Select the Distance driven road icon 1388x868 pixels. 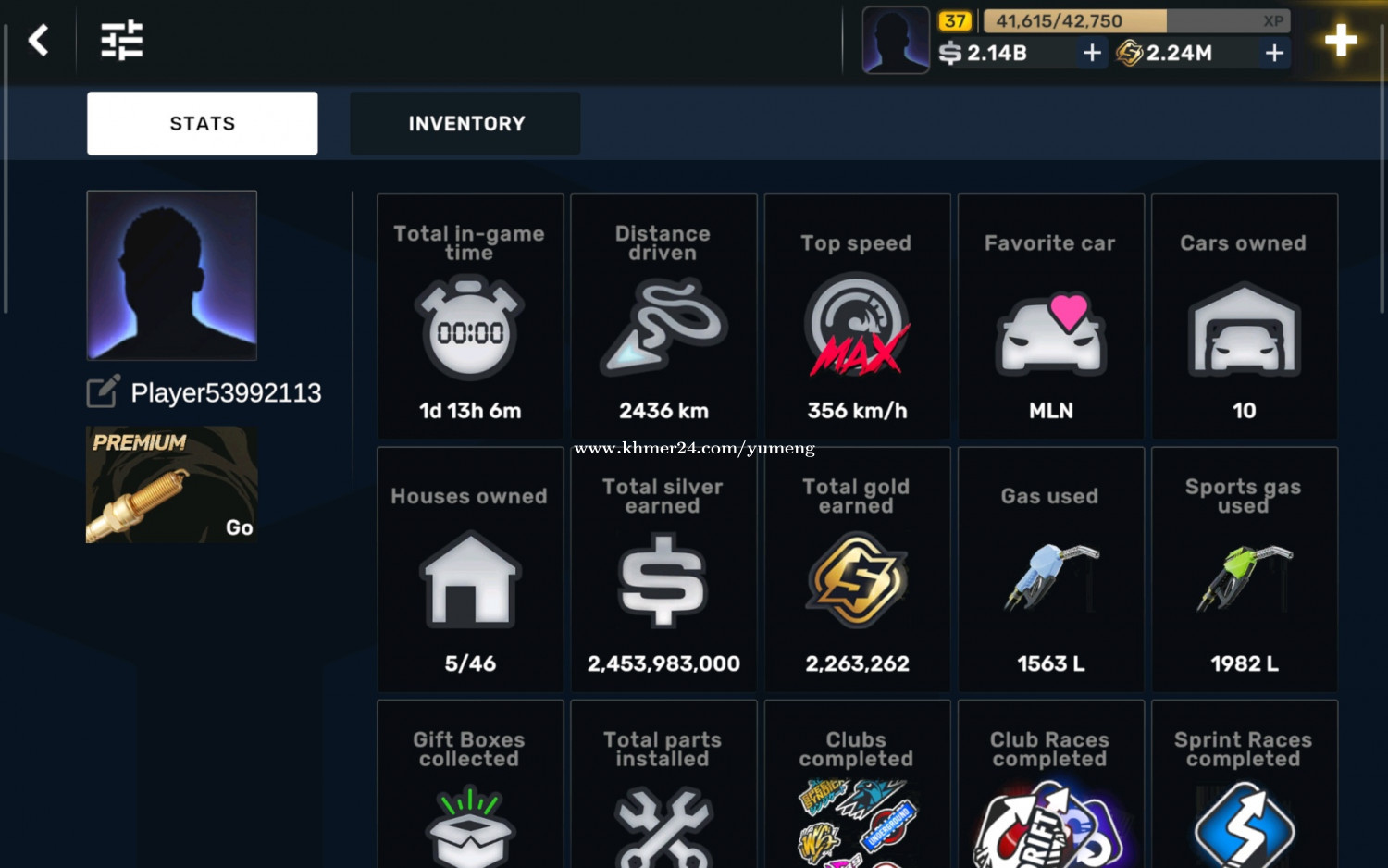pyautogui.click(x=663, y=328)
